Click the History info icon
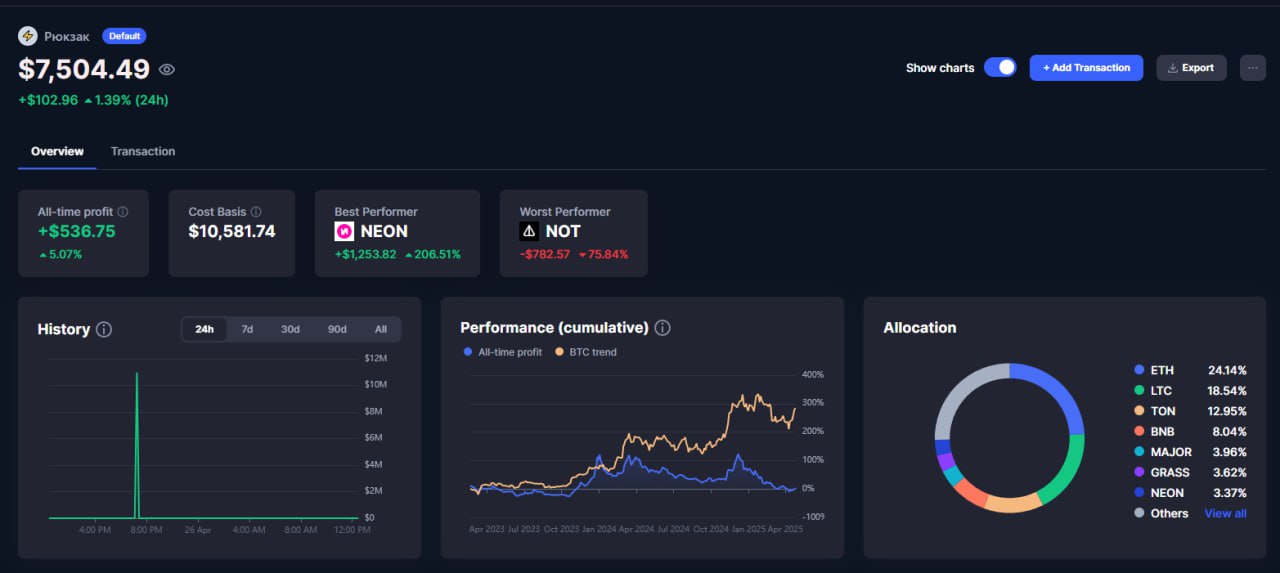This screenshot has height=573, width=1280. [x=104, y=329]
